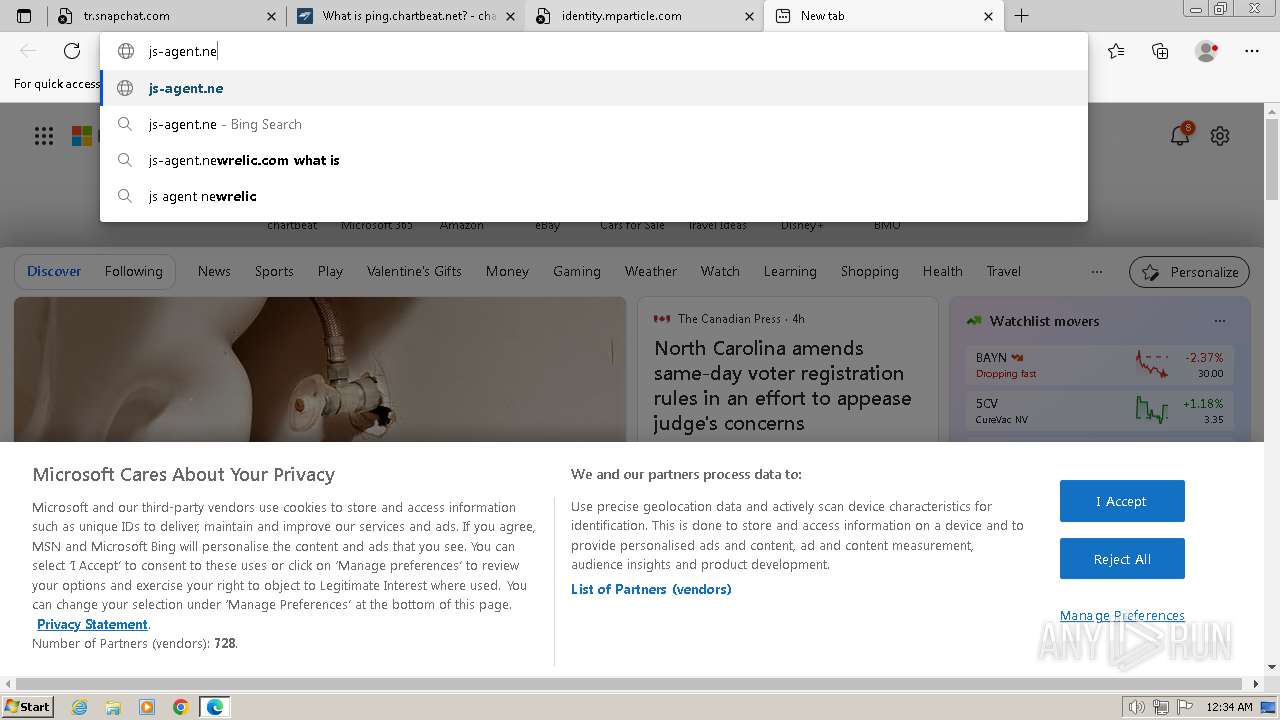Image resolution: width=1280 pixels, height=720 pixels.
Task: Open the Sports category
Action: coord(274,271)
